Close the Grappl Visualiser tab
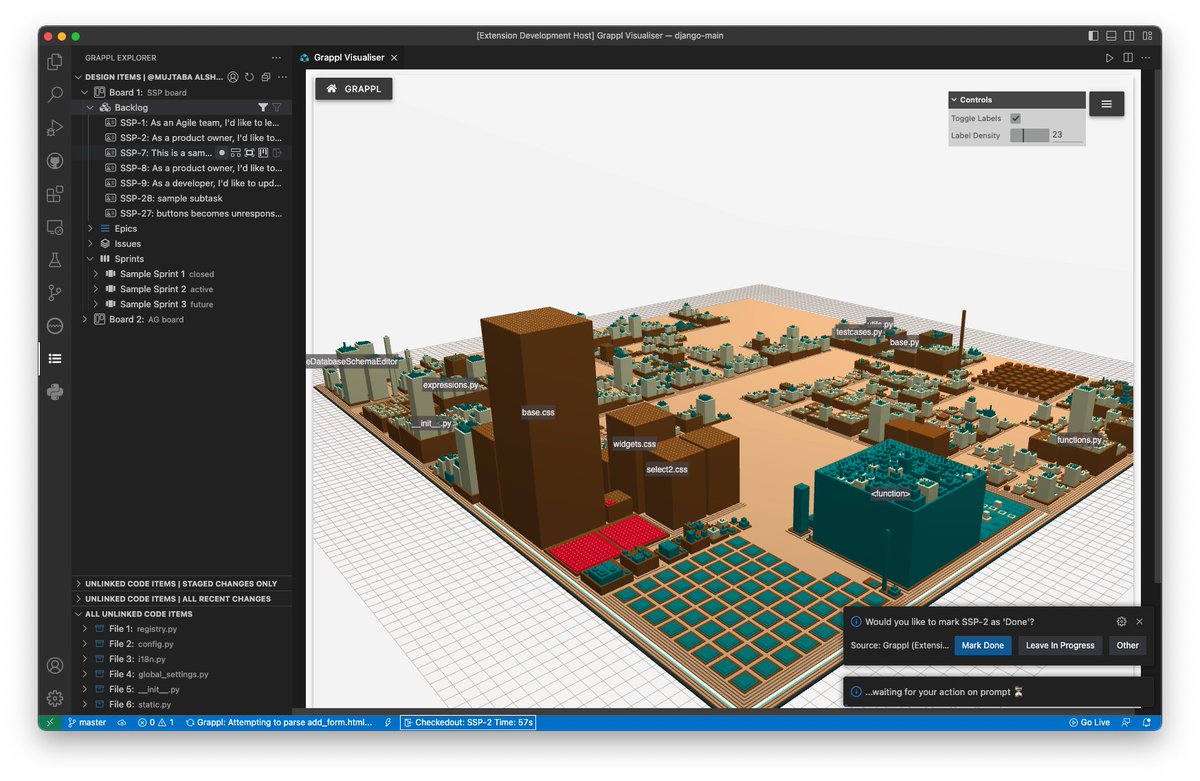 pyautogui.click(x=395, y=58)
